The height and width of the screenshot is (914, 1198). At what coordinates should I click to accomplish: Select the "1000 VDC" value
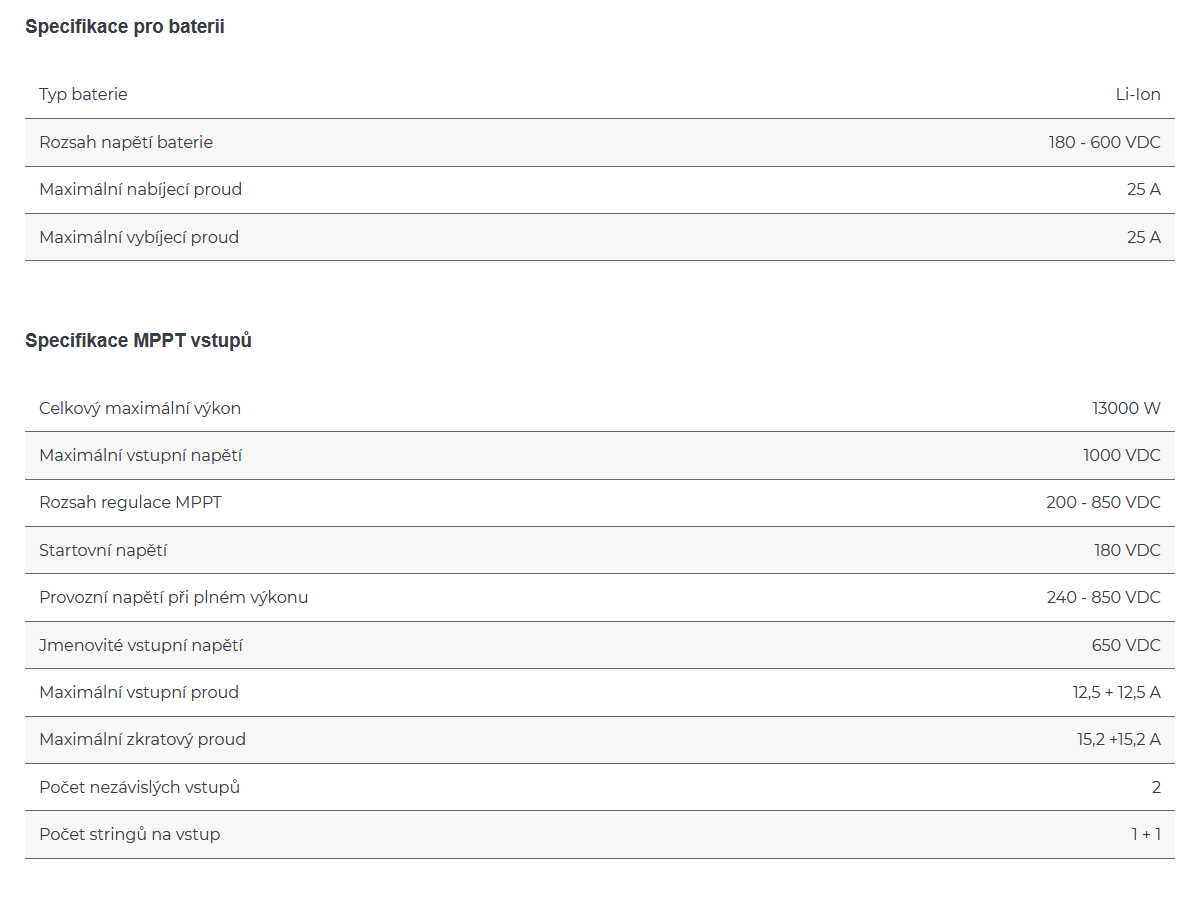coord(1121,456)
